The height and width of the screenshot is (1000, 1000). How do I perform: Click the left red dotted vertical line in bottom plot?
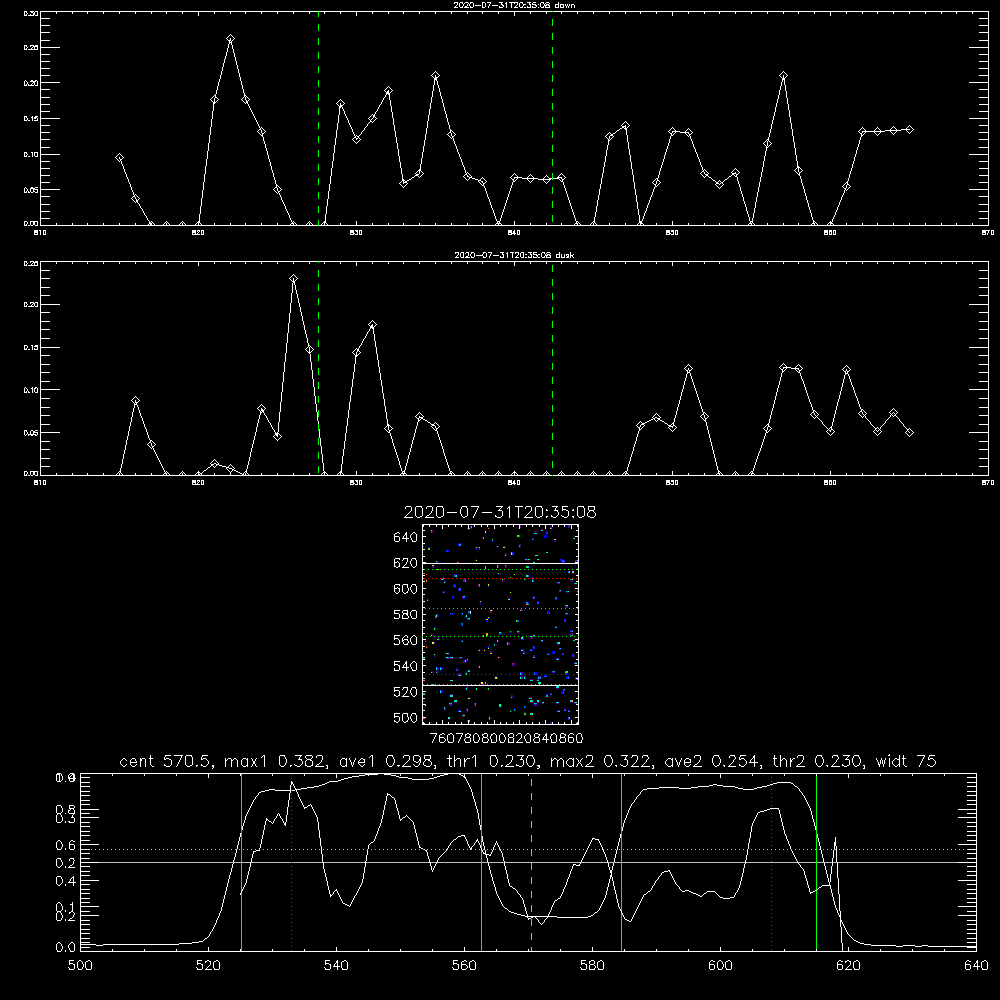[x=291, y=862]
